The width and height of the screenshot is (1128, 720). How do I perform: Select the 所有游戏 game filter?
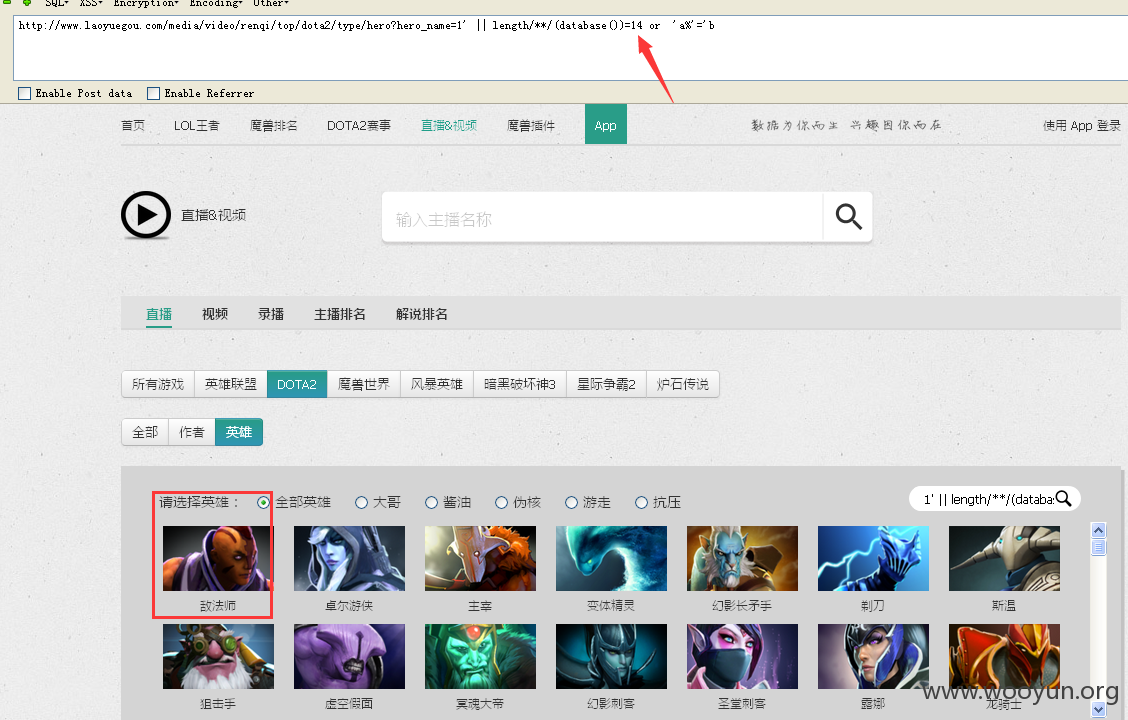click(x=158, y=384)
